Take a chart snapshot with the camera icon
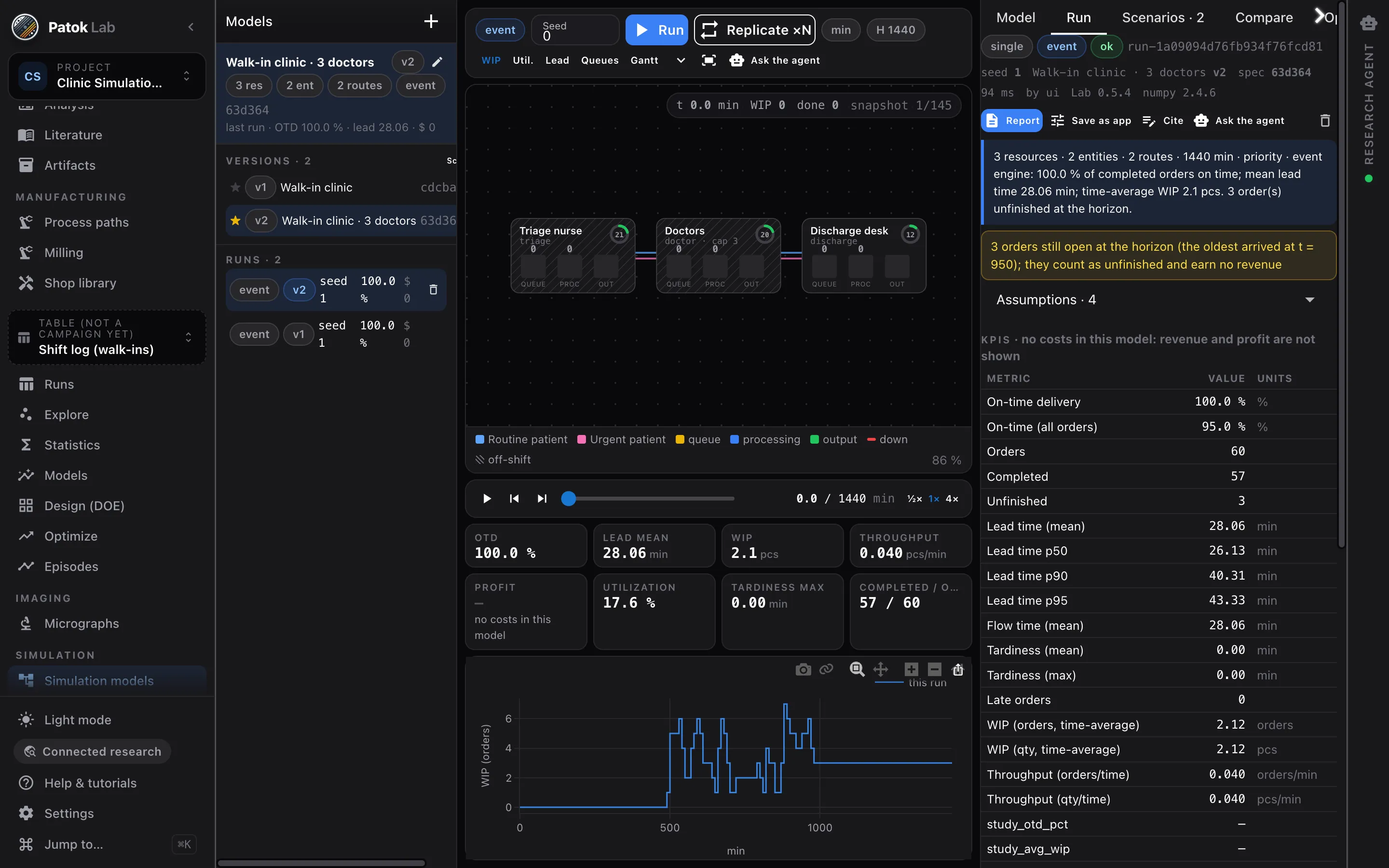1389x868 pixels. coord(803,669)
